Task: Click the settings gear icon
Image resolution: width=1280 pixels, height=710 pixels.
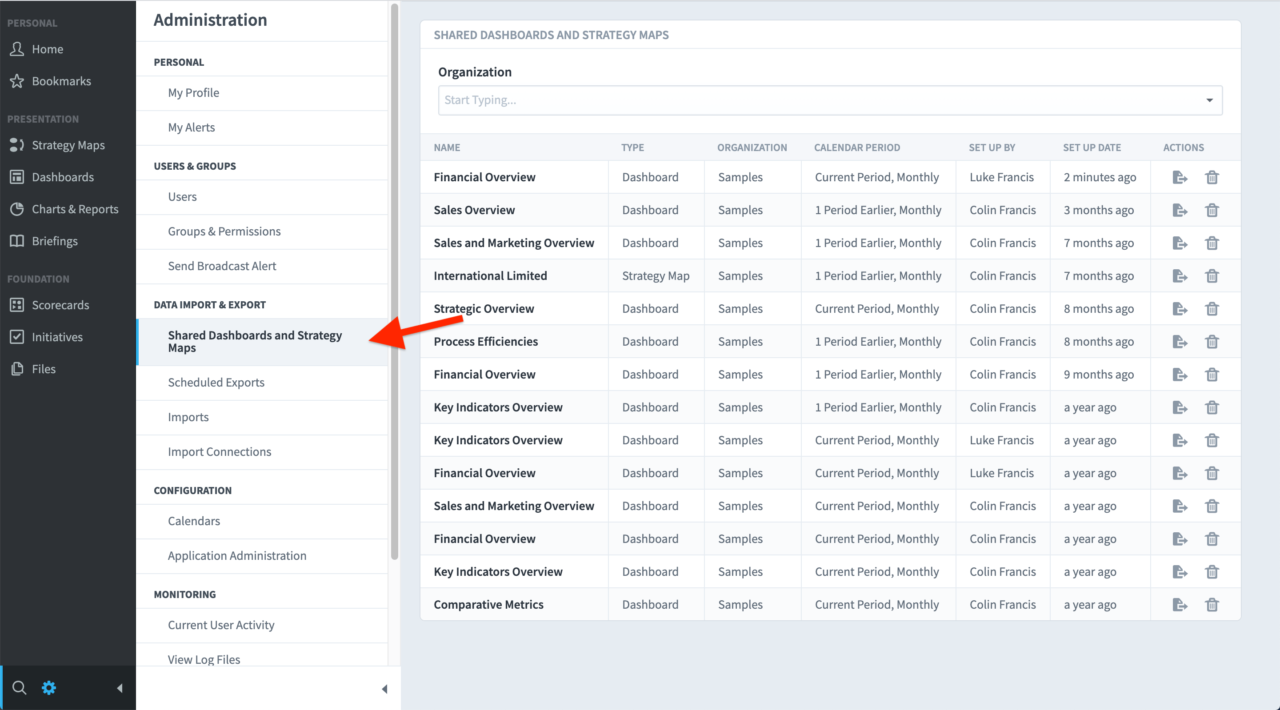Action: click(x=48, y=688)
